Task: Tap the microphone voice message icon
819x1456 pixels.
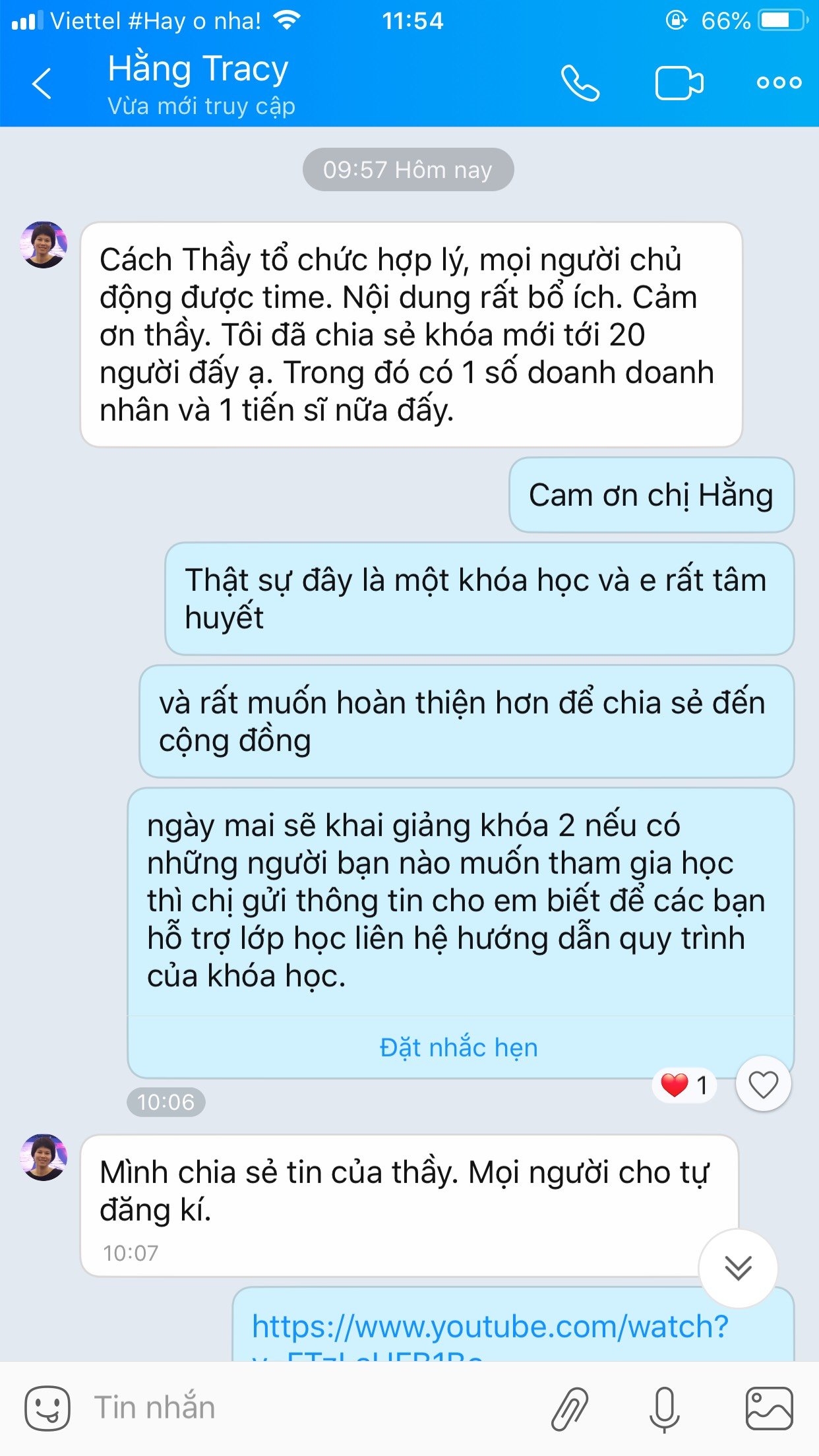Action: 665,1409
